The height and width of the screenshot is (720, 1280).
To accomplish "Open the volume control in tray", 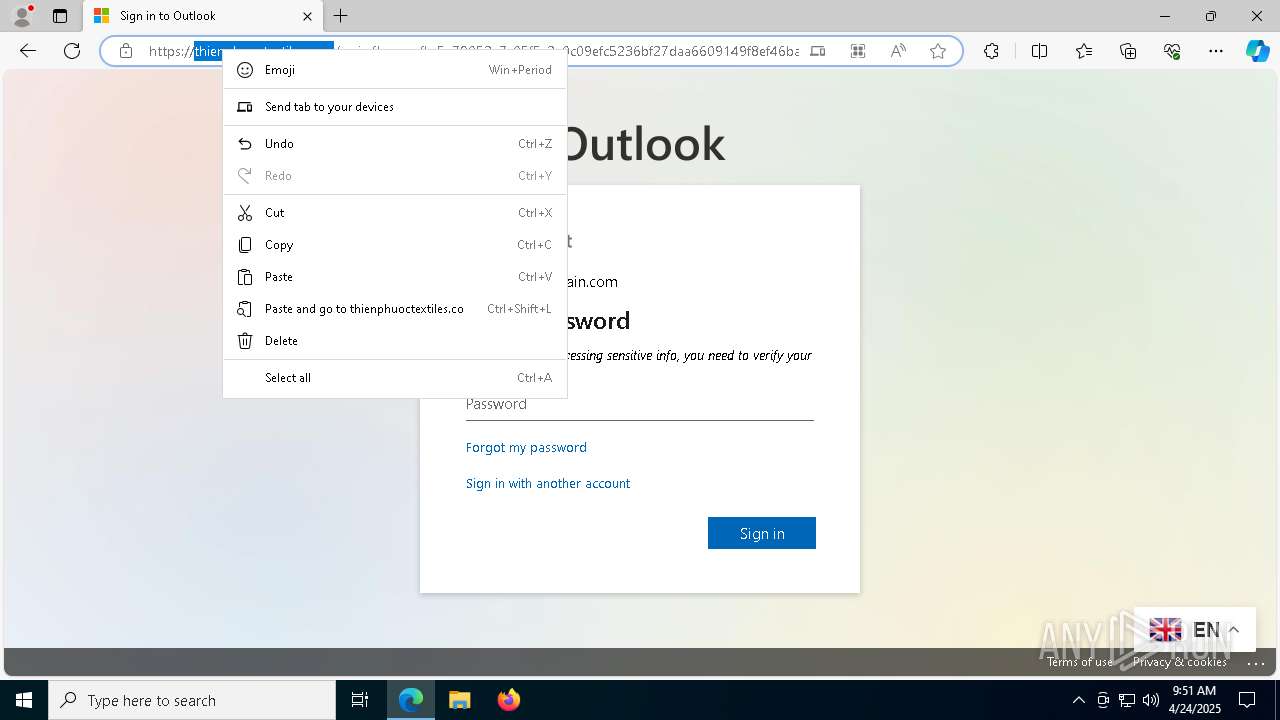I will (1151, 700).
